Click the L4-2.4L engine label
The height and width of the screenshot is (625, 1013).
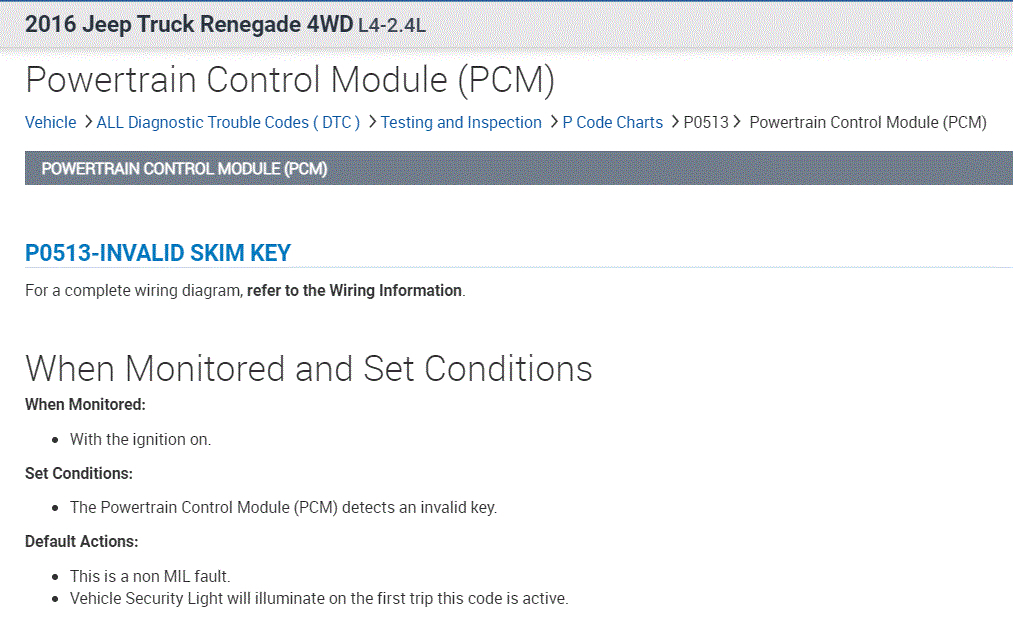coord(392,25)
